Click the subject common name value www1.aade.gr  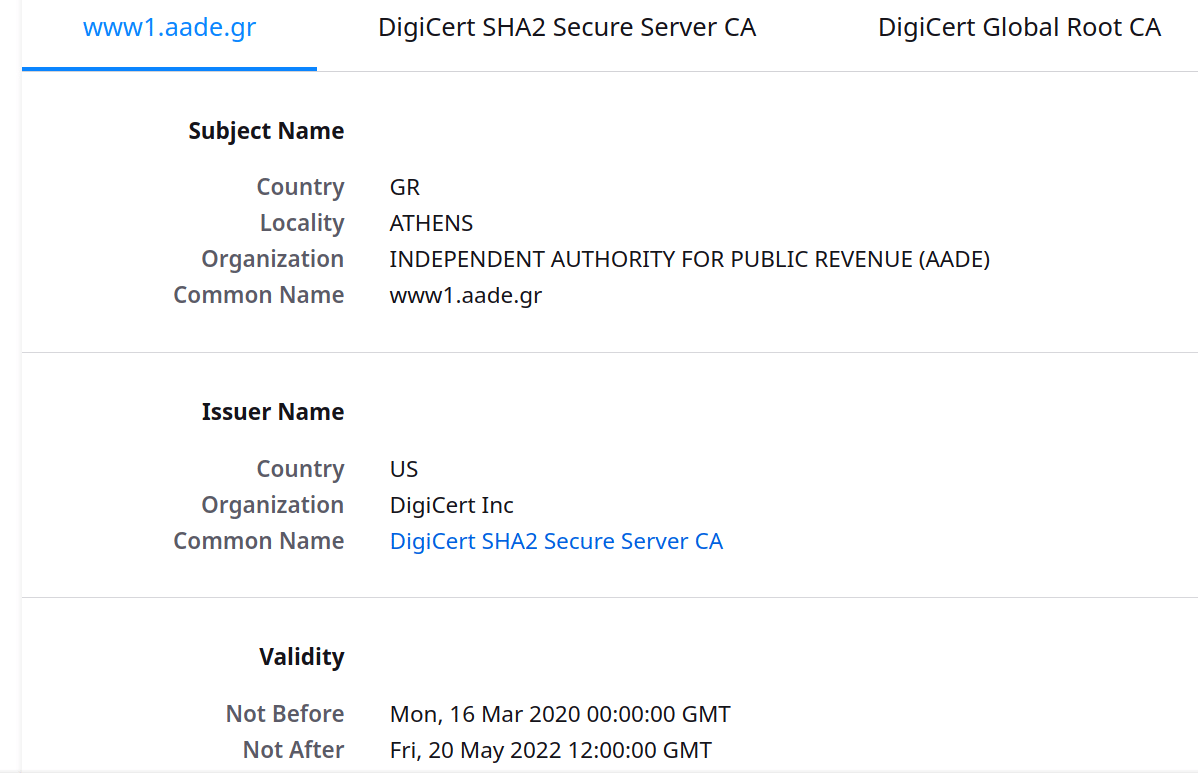(465, 295)
